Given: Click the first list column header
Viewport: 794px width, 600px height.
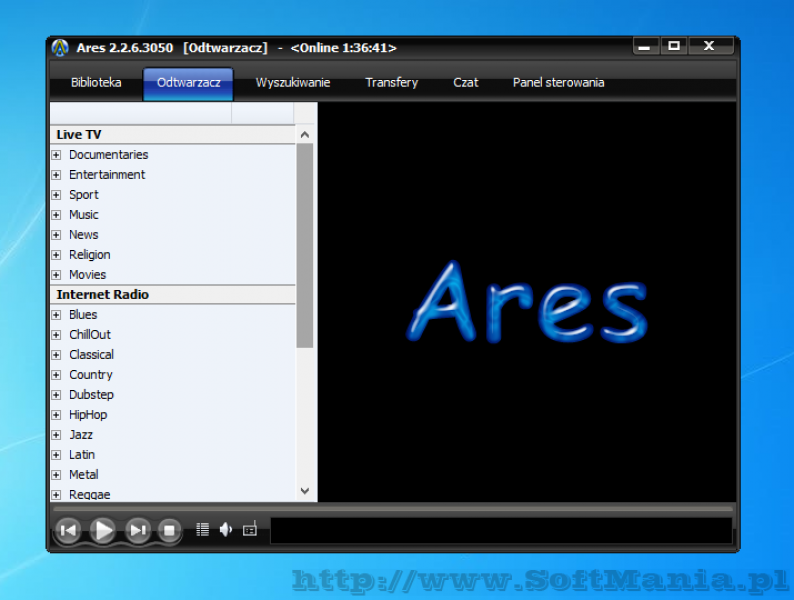Looking at the screenshot, I should point(141,113).
